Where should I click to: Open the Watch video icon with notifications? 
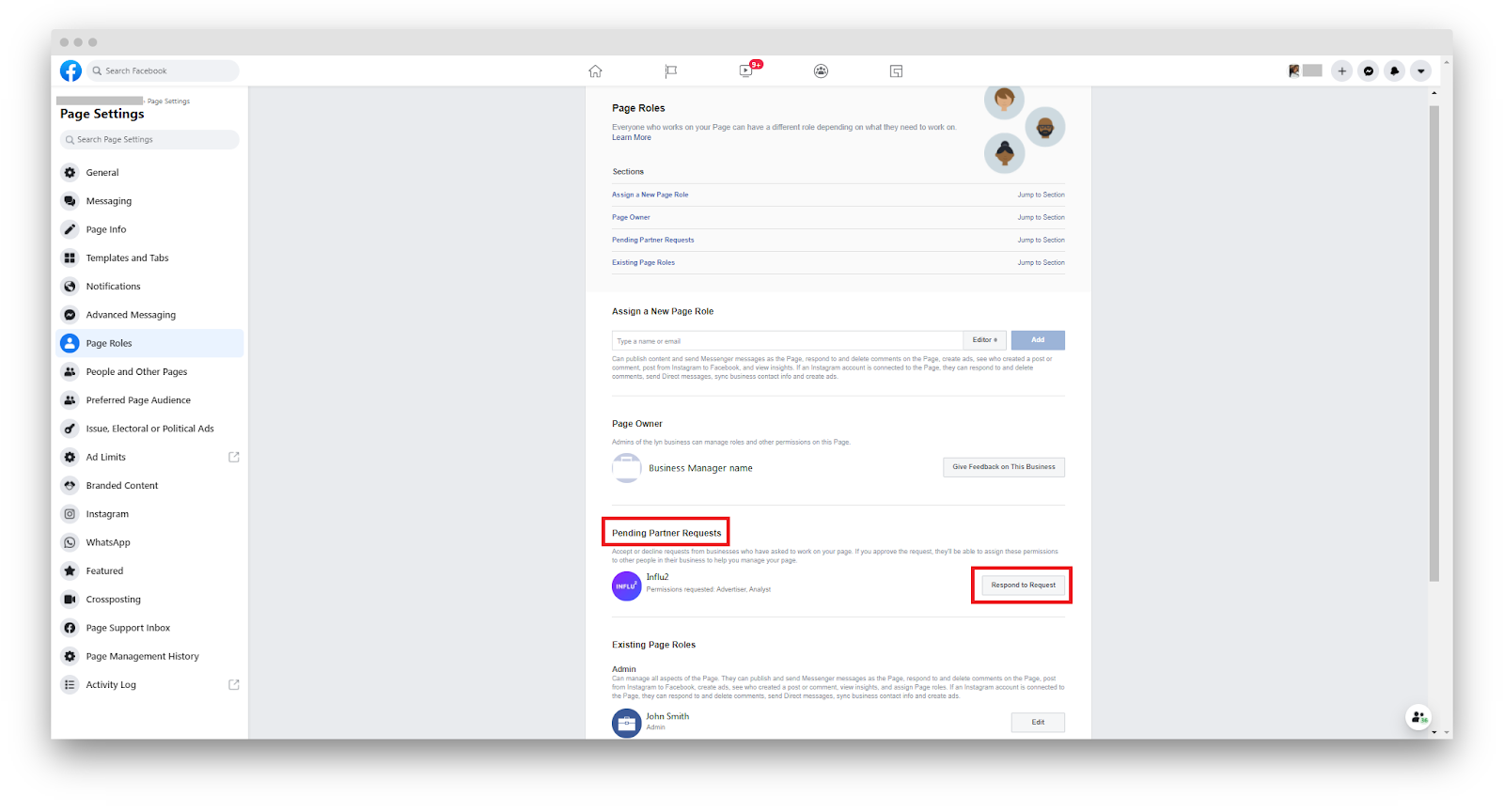pos(746,70)
